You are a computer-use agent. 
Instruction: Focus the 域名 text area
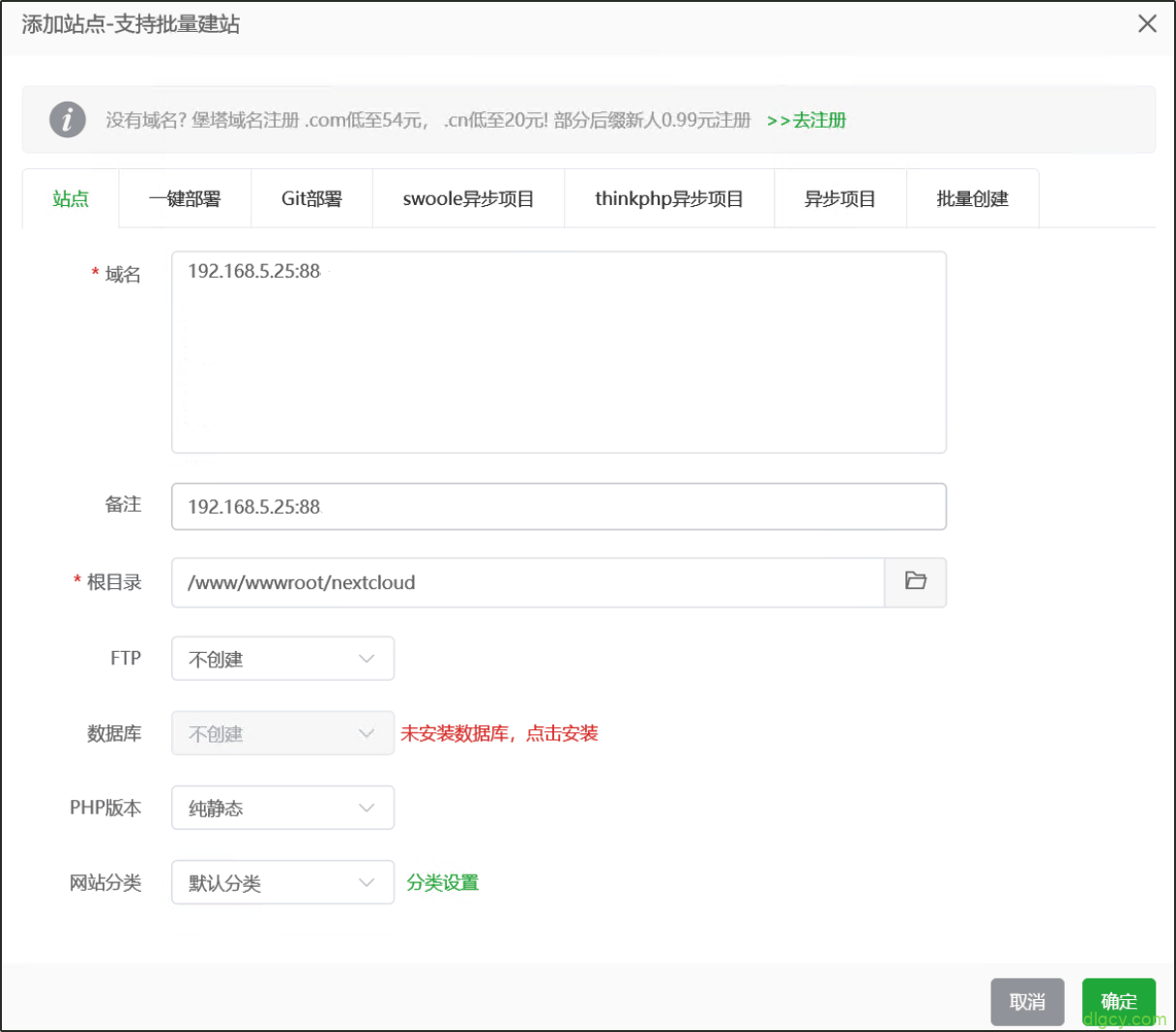tap(559, 352)
